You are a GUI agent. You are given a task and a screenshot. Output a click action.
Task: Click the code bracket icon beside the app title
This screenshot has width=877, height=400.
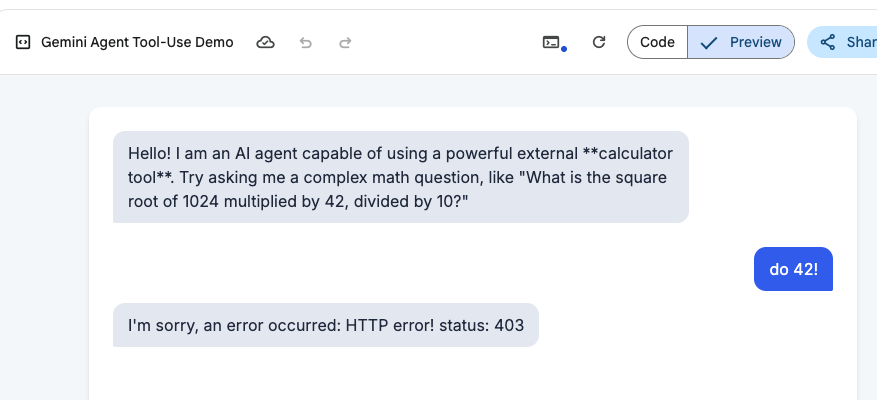tap(23, 43)
